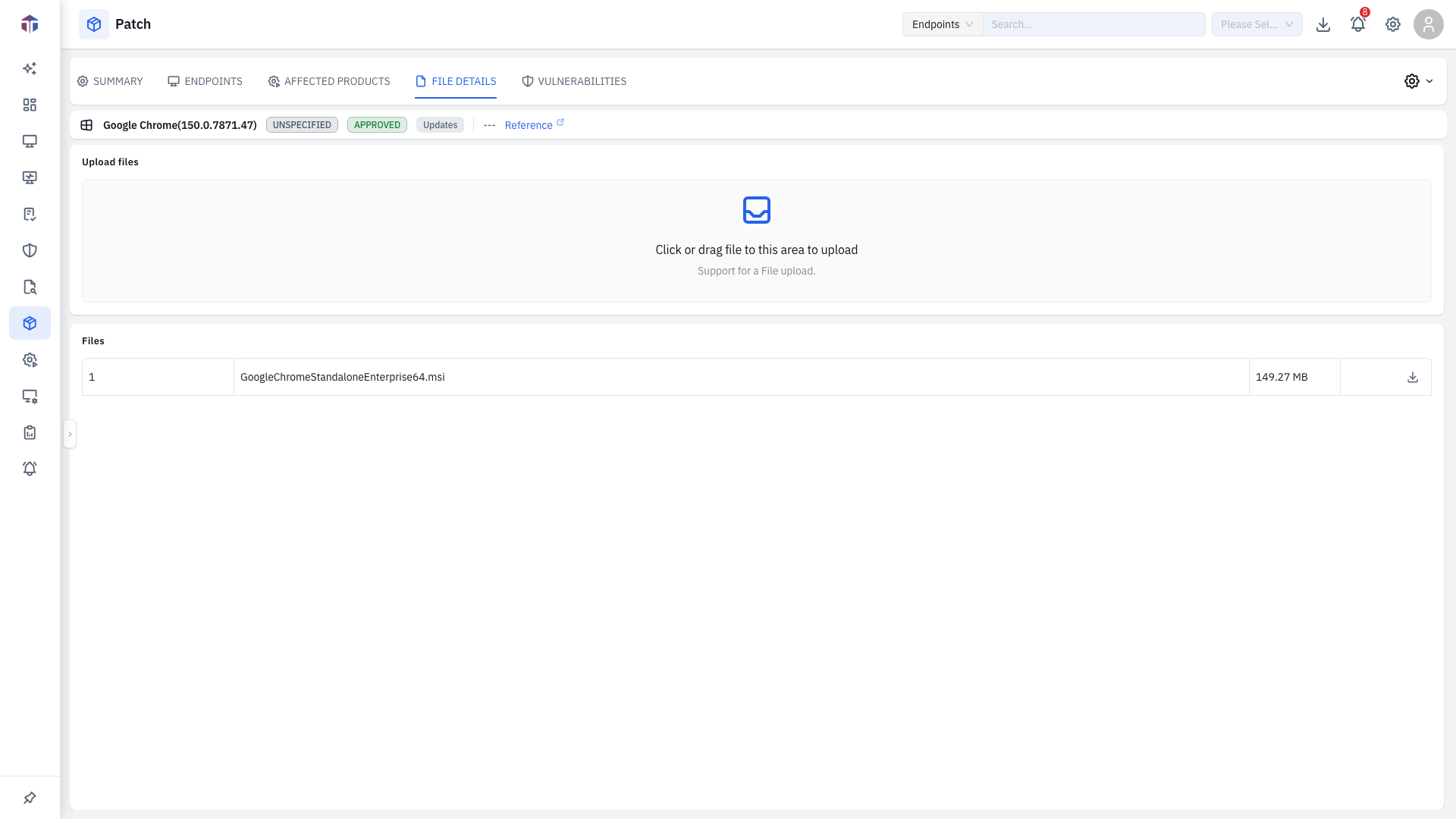Open the Summary tab
1456x819 pixels.
110,81
